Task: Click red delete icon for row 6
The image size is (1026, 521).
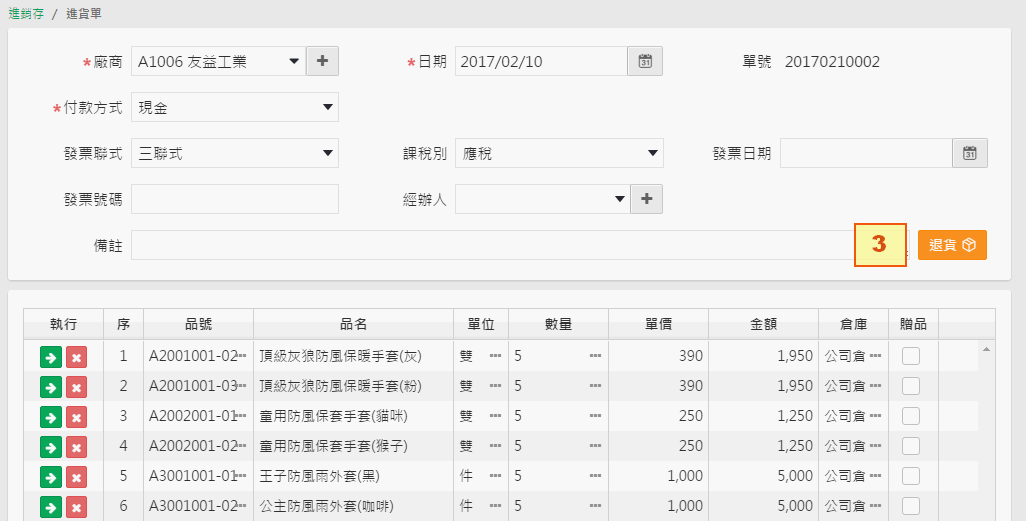Action: point(76,507)
